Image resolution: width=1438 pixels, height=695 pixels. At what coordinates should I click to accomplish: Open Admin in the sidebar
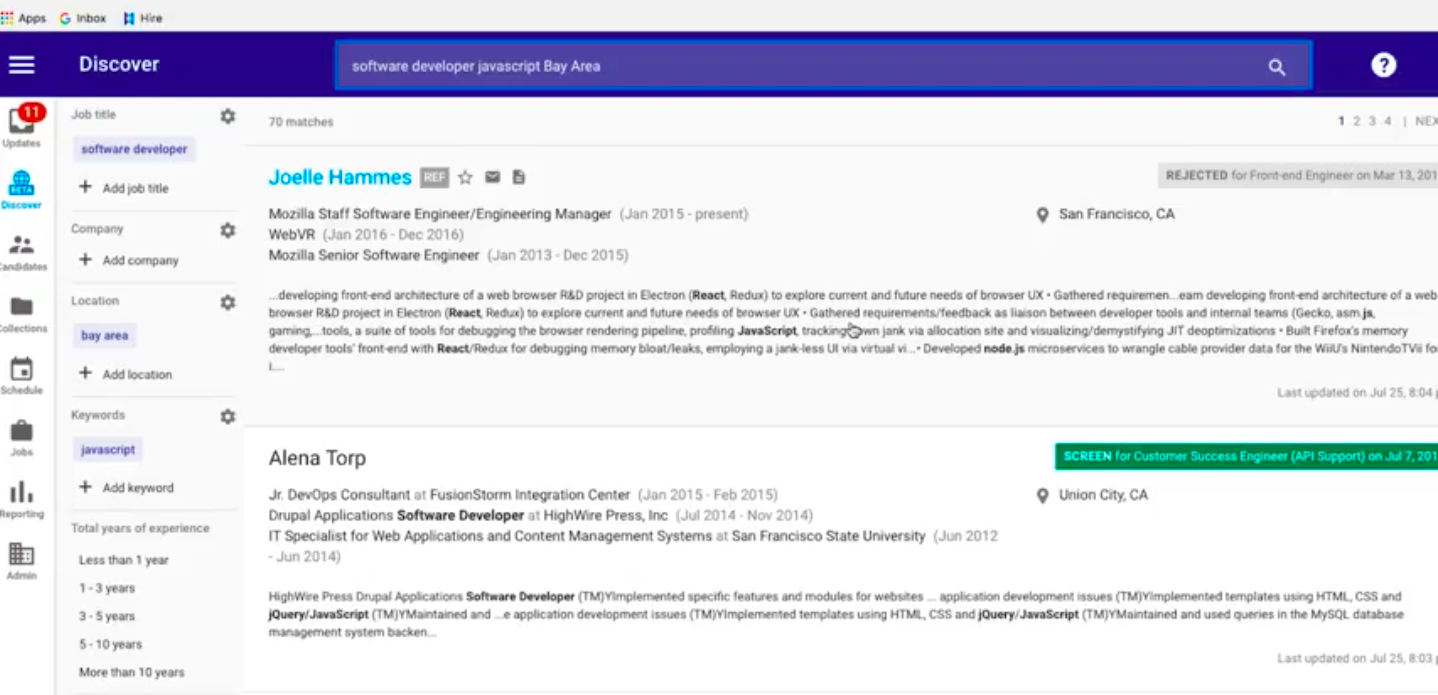[21, 561]
